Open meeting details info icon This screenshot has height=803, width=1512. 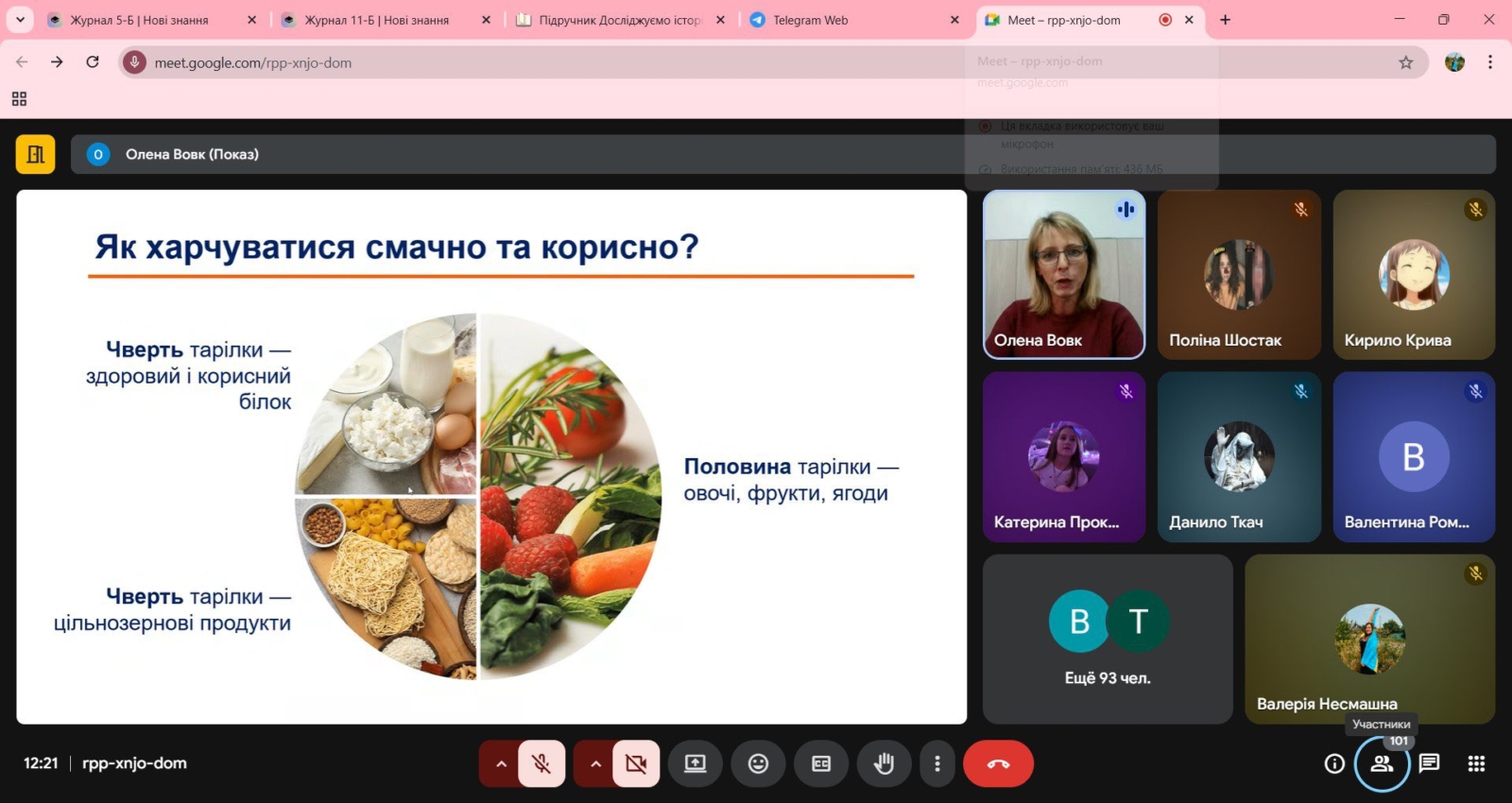[x=1334, y=763]
